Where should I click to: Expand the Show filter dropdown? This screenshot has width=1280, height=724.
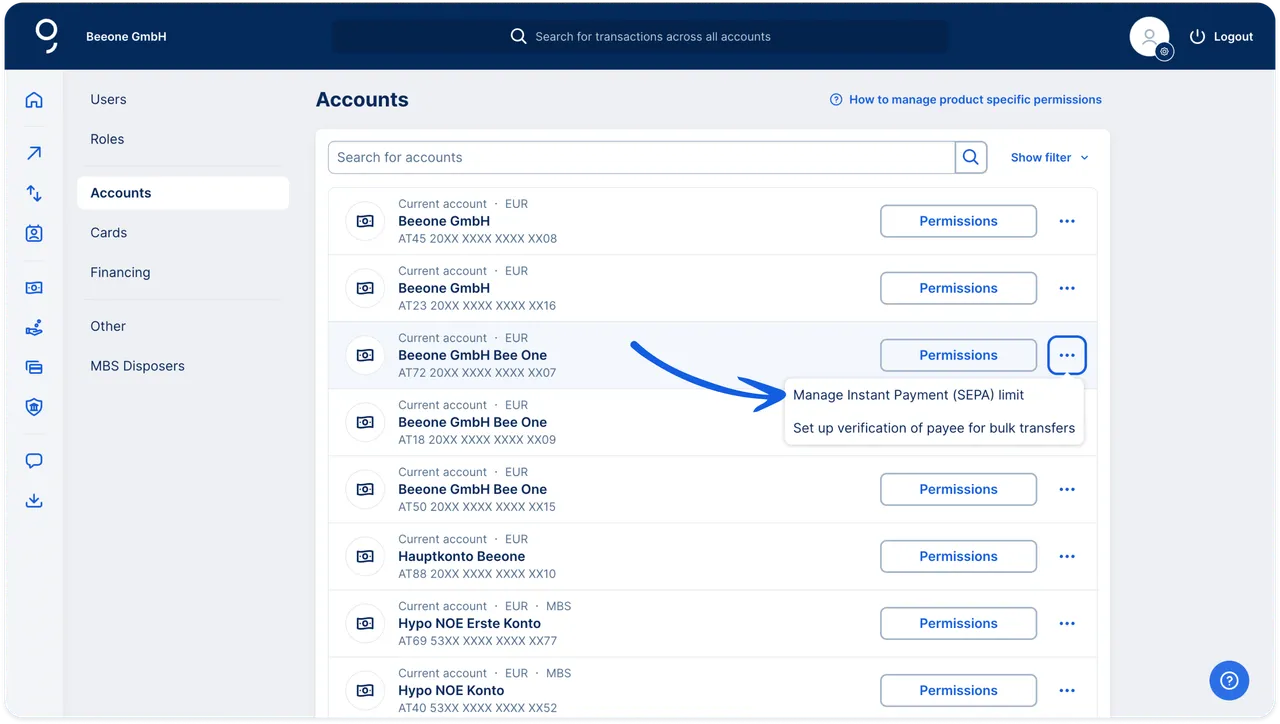1049,157
